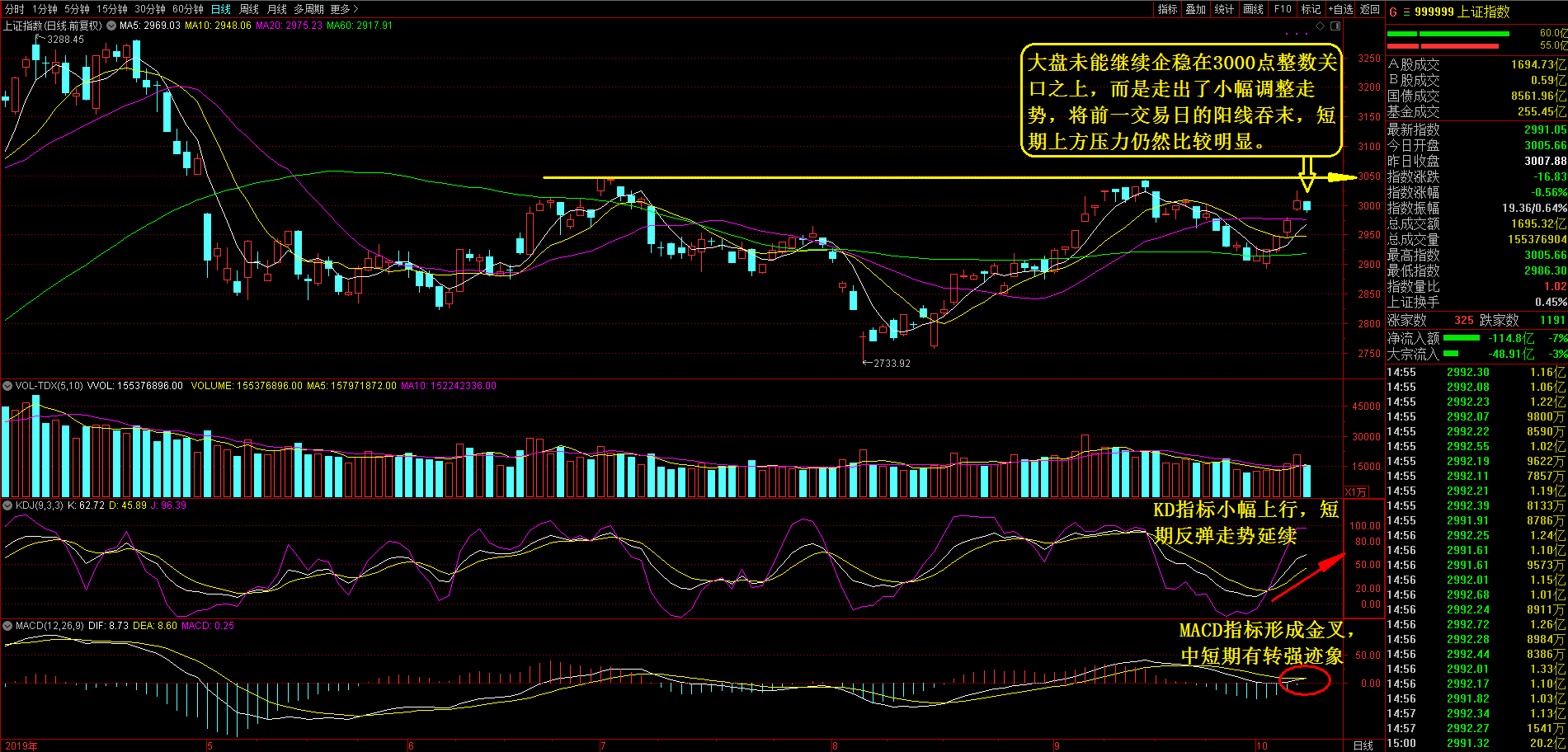Activate the 画线 drawing tool button
This screenshot has height=752, width=1568.
(1254, 9)
